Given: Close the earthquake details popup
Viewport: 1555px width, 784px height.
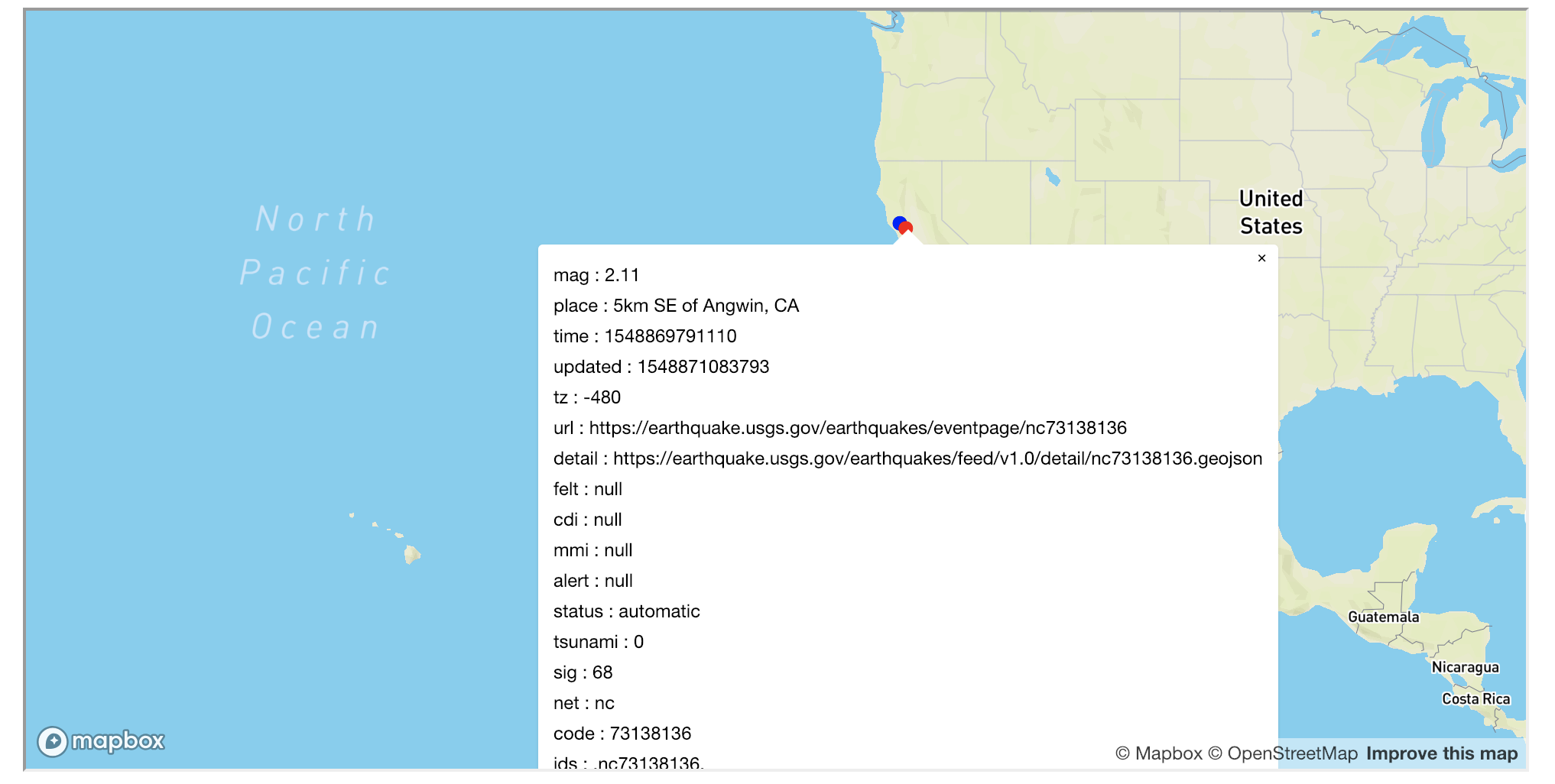Looking at the screenshot, I should pos(1262,258).
